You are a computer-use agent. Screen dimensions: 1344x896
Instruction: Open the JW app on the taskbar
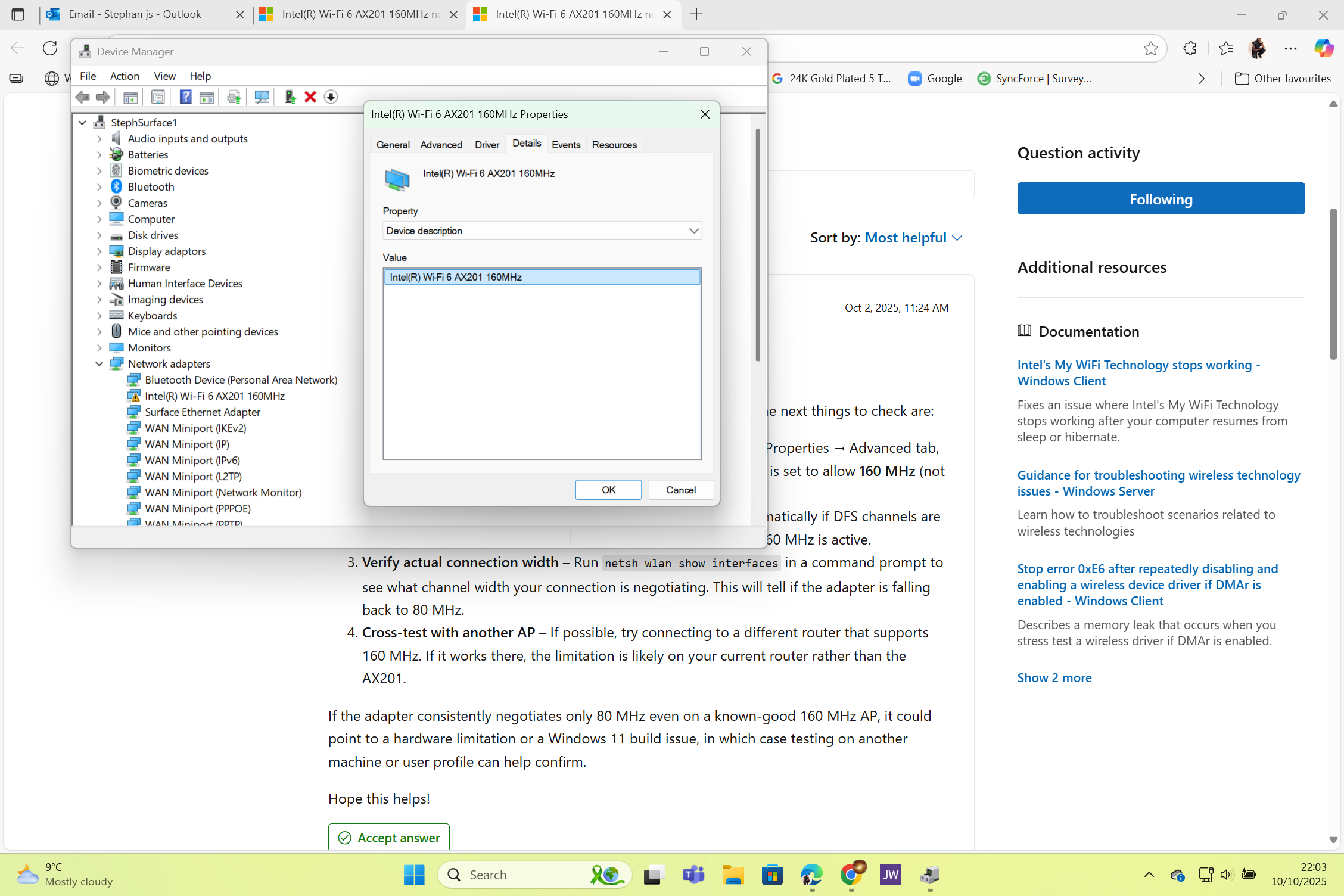(890, 875)
